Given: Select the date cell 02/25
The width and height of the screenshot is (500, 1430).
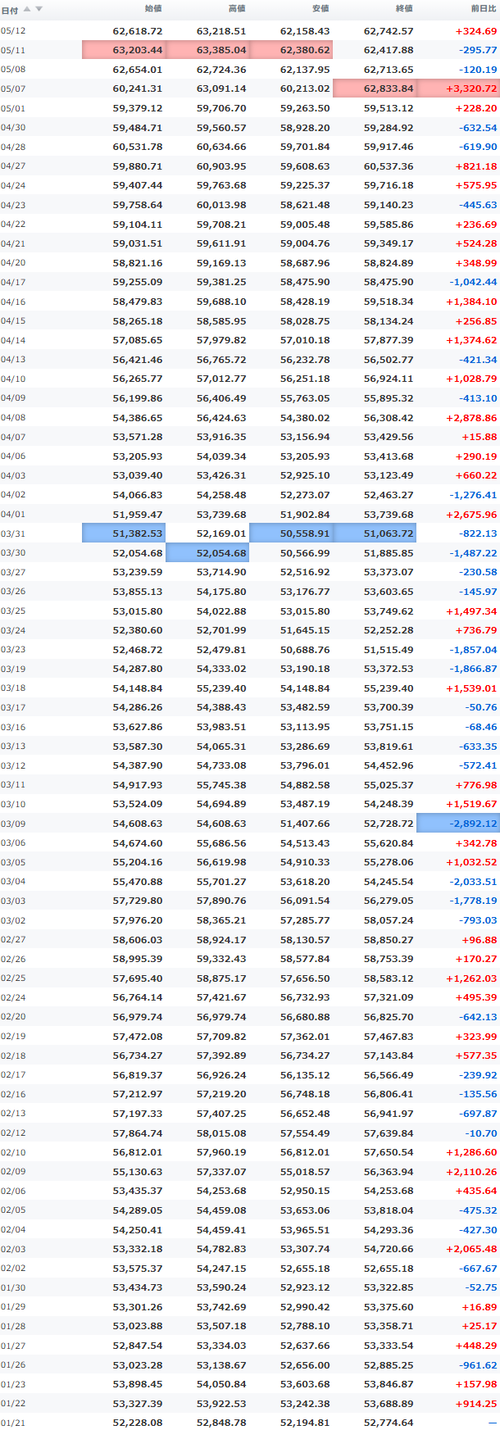Looking at the screenshot, I should click(x=11, y=977).
